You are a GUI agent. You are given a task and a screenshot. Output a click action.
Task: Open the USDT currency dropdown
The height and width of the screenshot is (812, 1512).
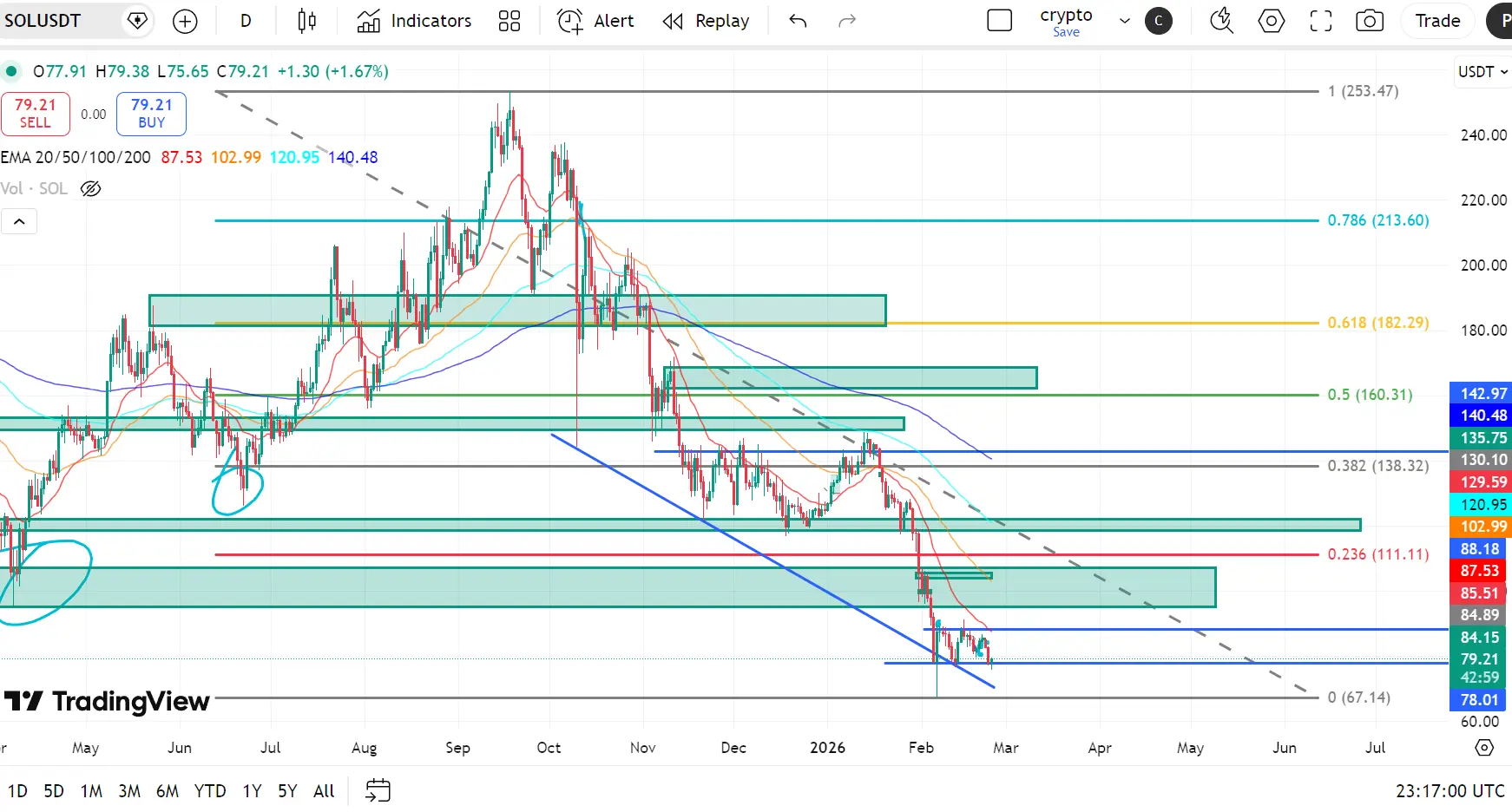(x=1482, y=72)
